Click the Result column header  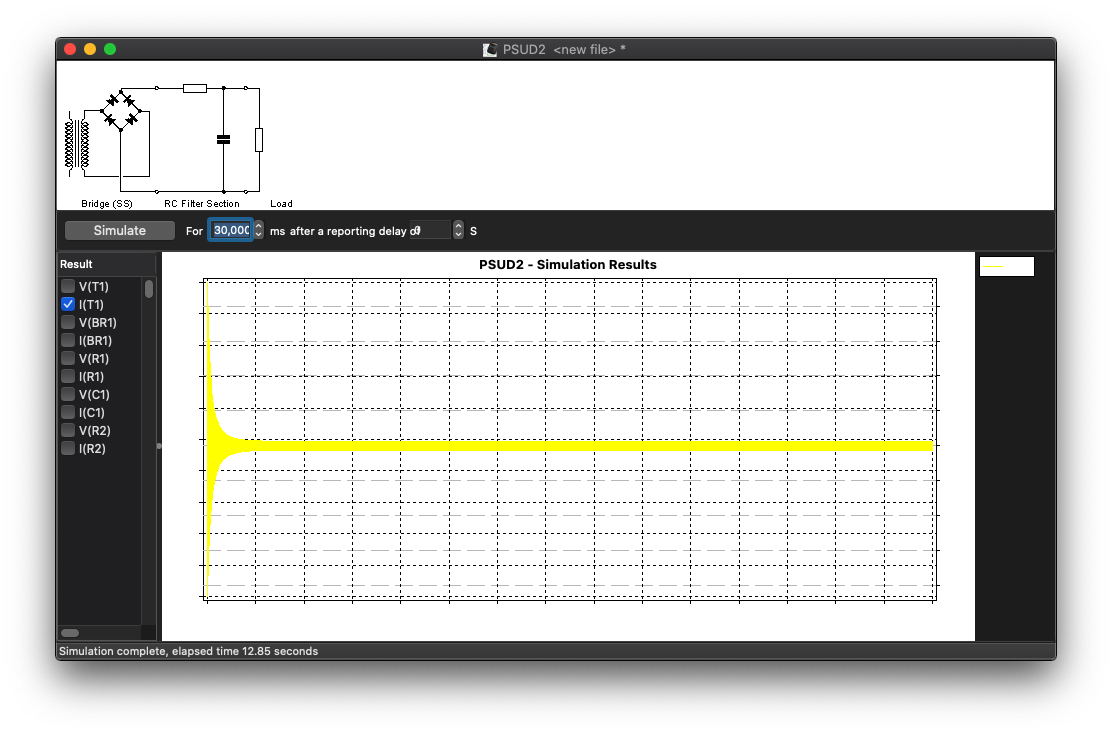[106, 264]
